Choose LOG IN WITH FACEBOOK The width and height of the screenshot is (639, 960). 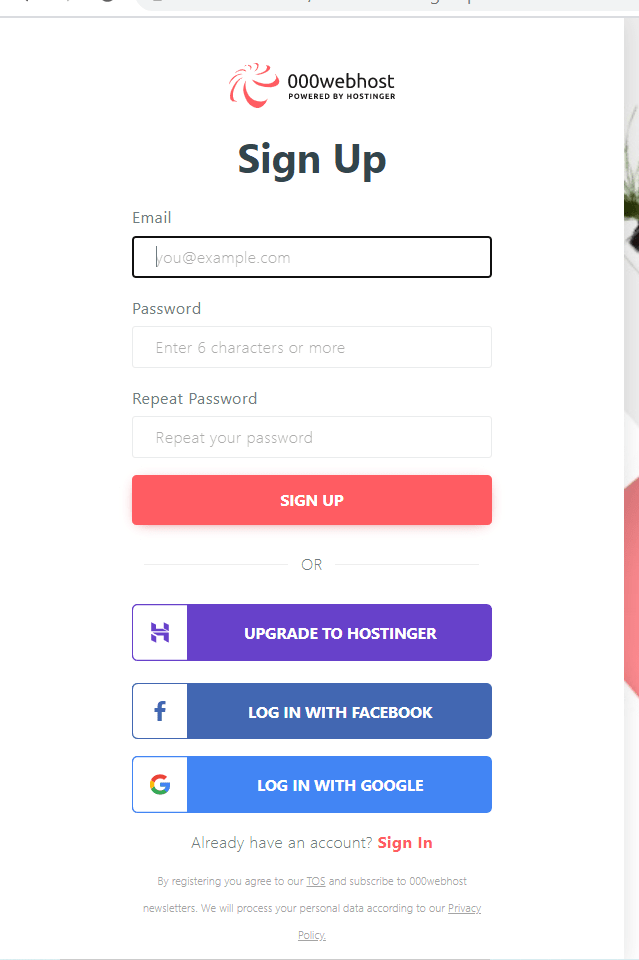312,711
